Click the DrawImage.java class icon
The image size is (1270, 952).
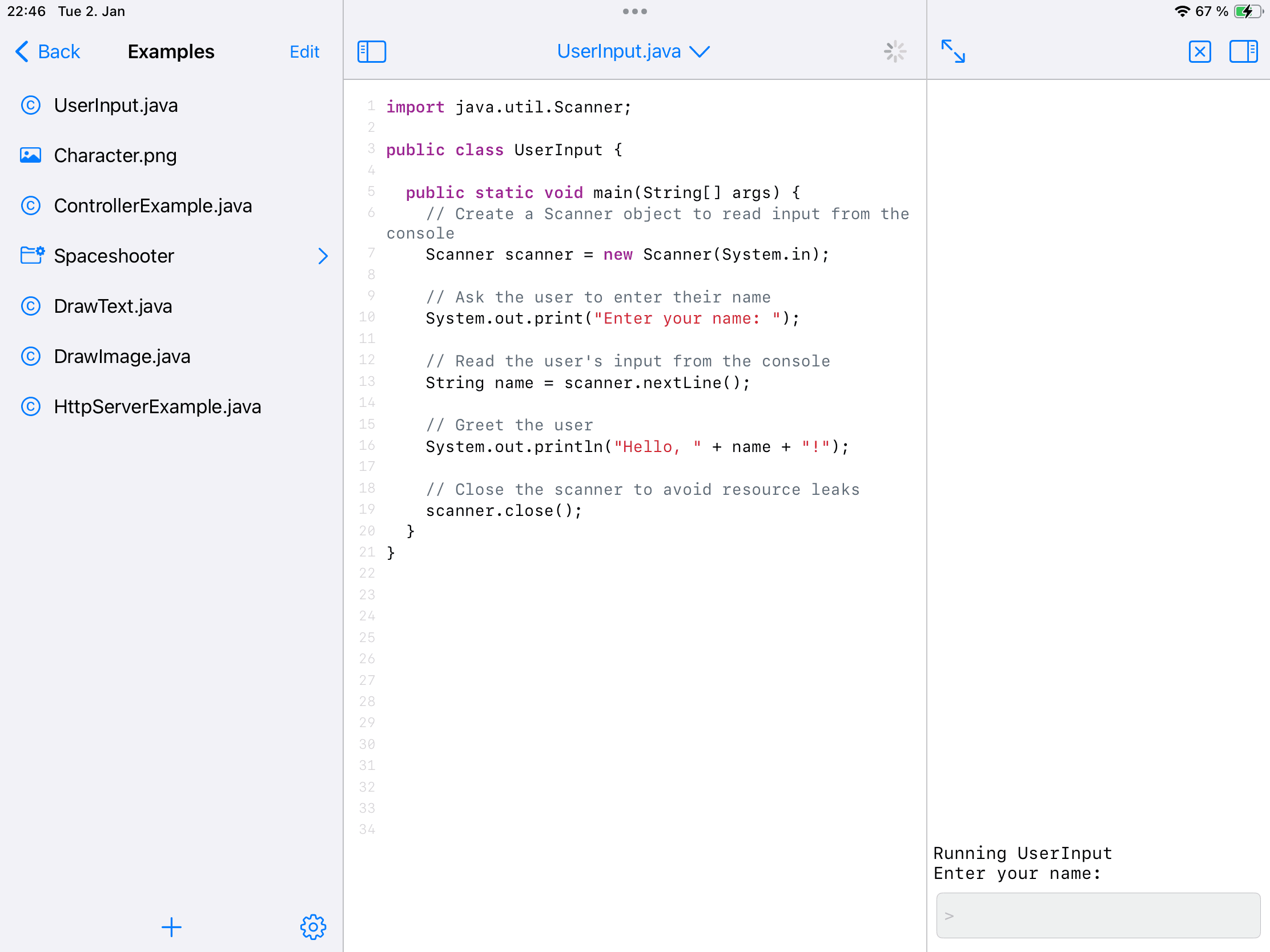(30, 356)
